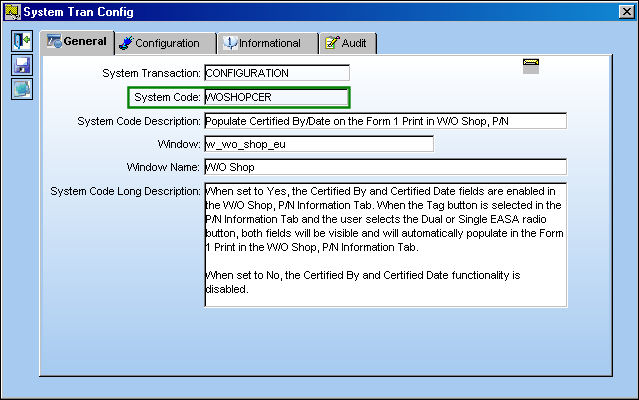Click the Window field w_wo_shop_eu
This screenshot has height=400, width=639.
coord(319,144)
